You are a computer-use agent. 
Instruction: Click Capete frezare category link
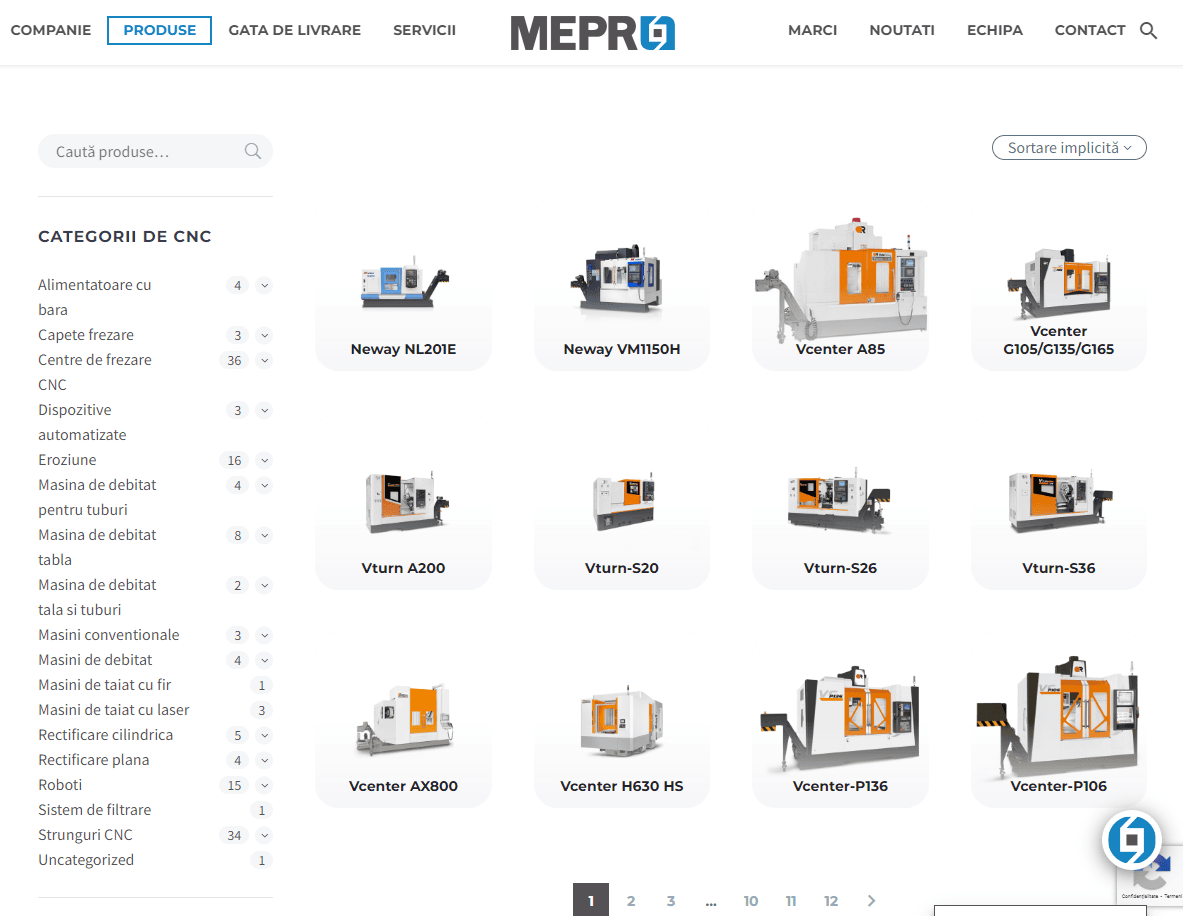coord(85,334)
